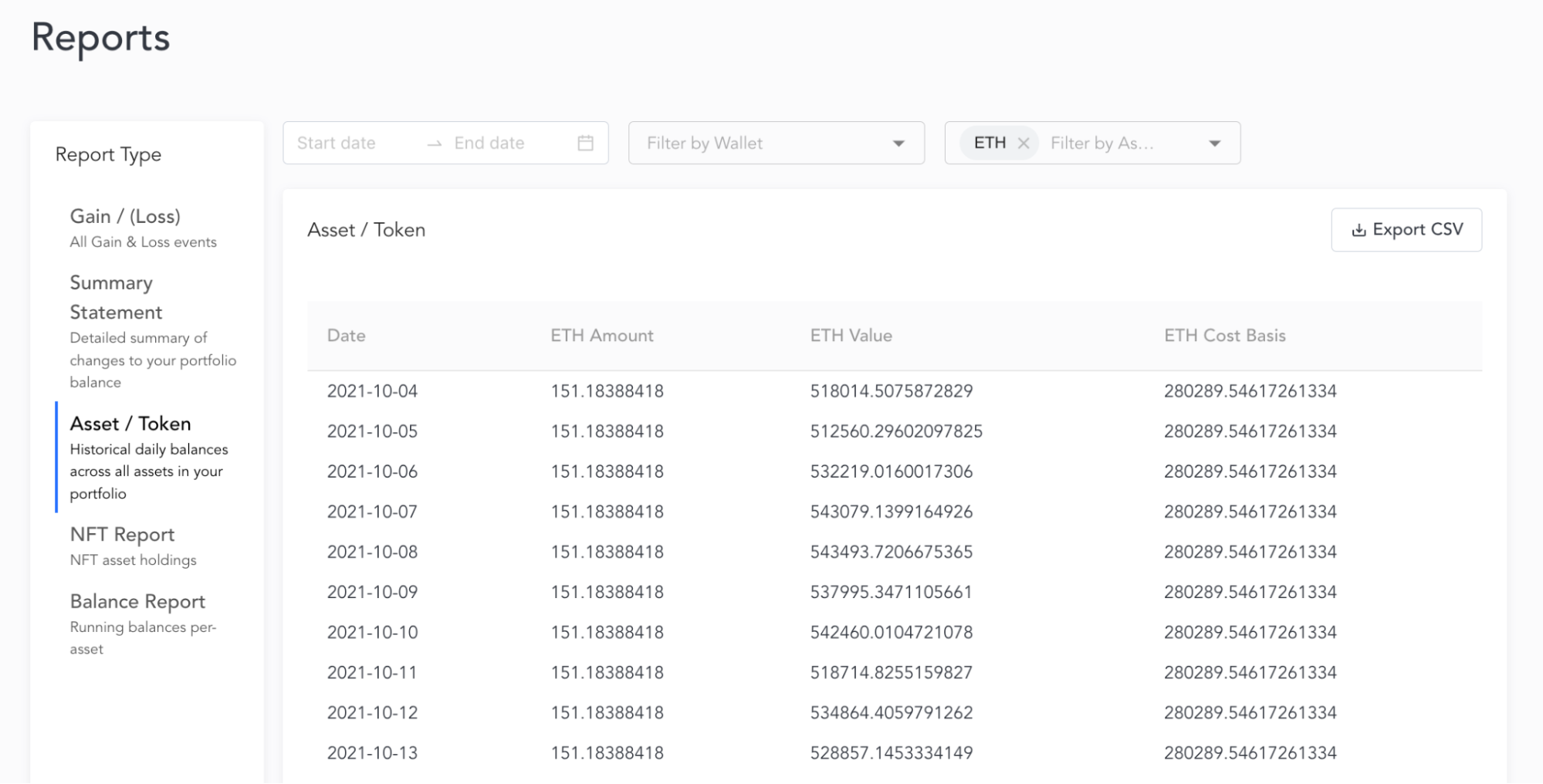Click the ETH Value column header
This screenshot has height=784, width=1543.
851,336
